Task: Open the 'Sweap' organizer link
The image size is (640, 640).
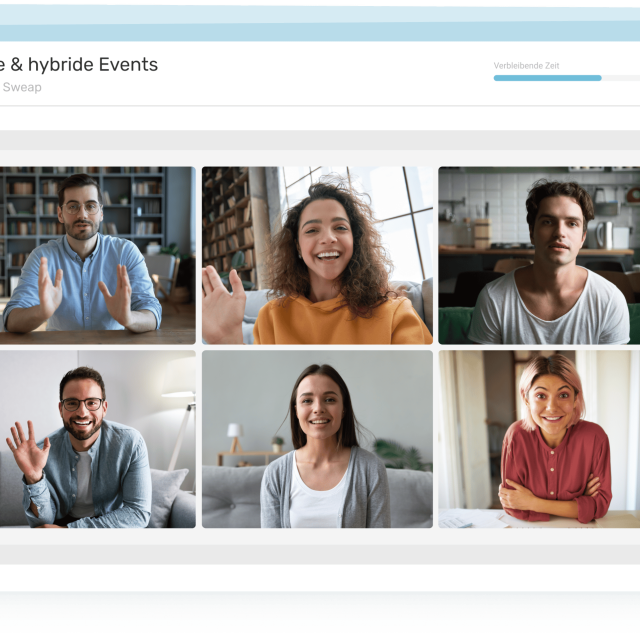Action: (22, 87)
